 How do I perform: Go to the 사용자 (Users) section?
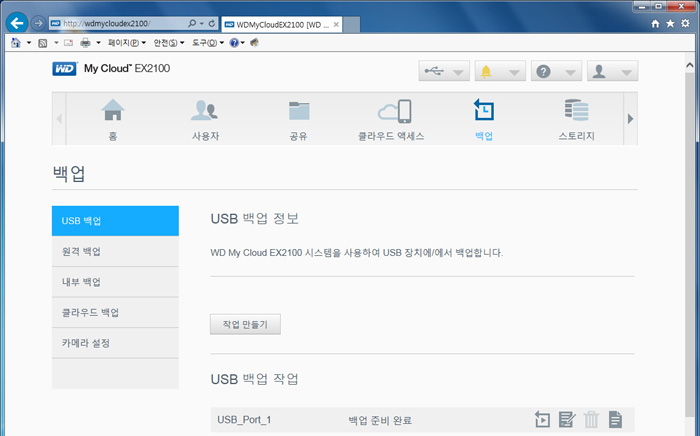(x=205, y=116)
